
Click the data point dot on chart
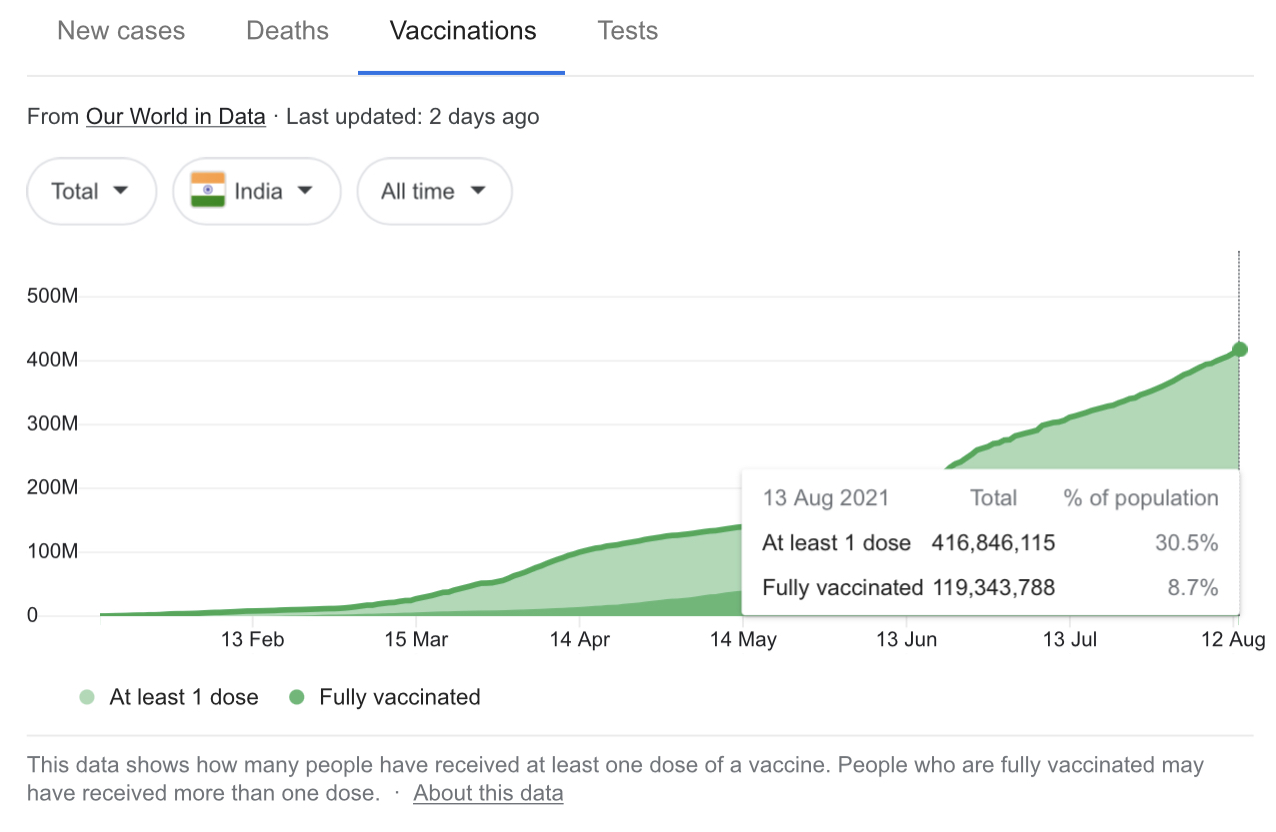pos(1239,349)
